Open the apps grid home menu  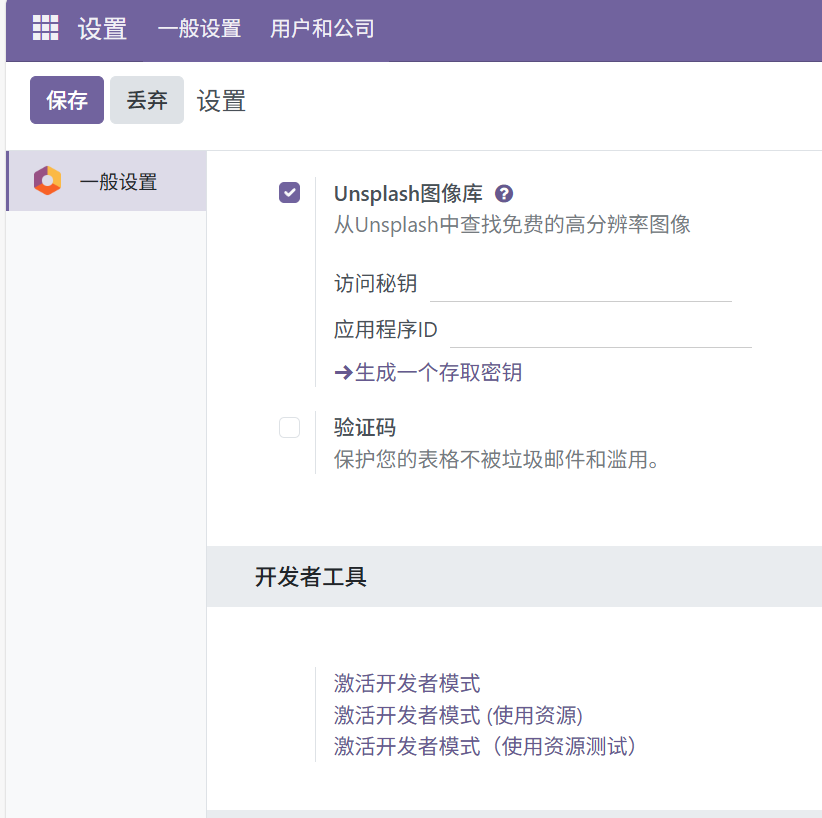46,28
